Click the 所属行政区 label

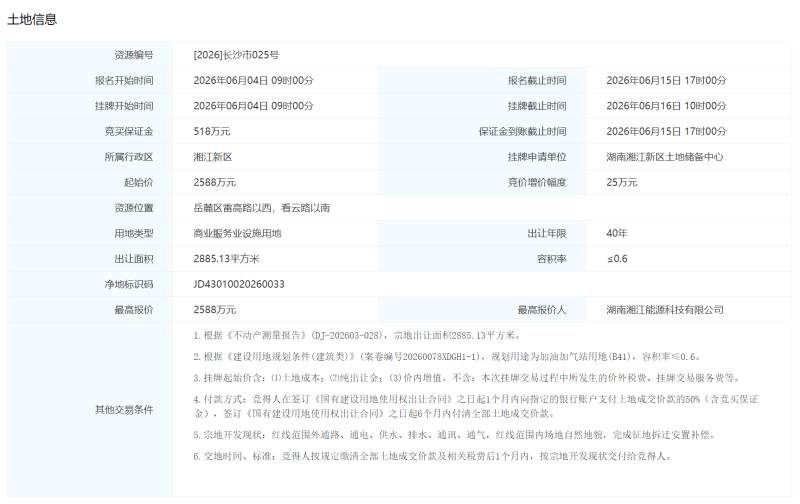(x=129, y=157)
